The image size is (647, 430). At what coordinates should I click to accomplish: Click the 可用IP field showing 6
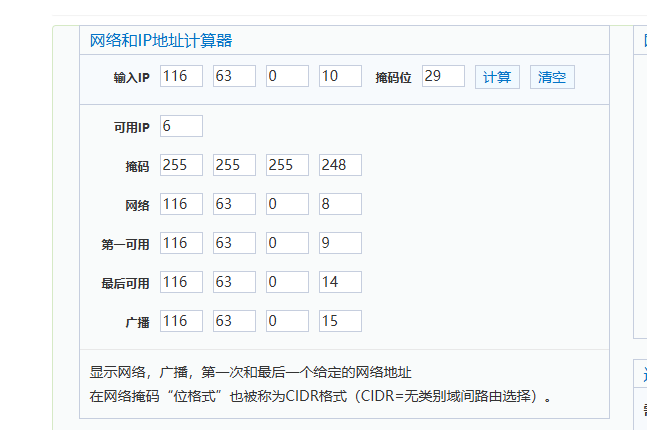181,126
